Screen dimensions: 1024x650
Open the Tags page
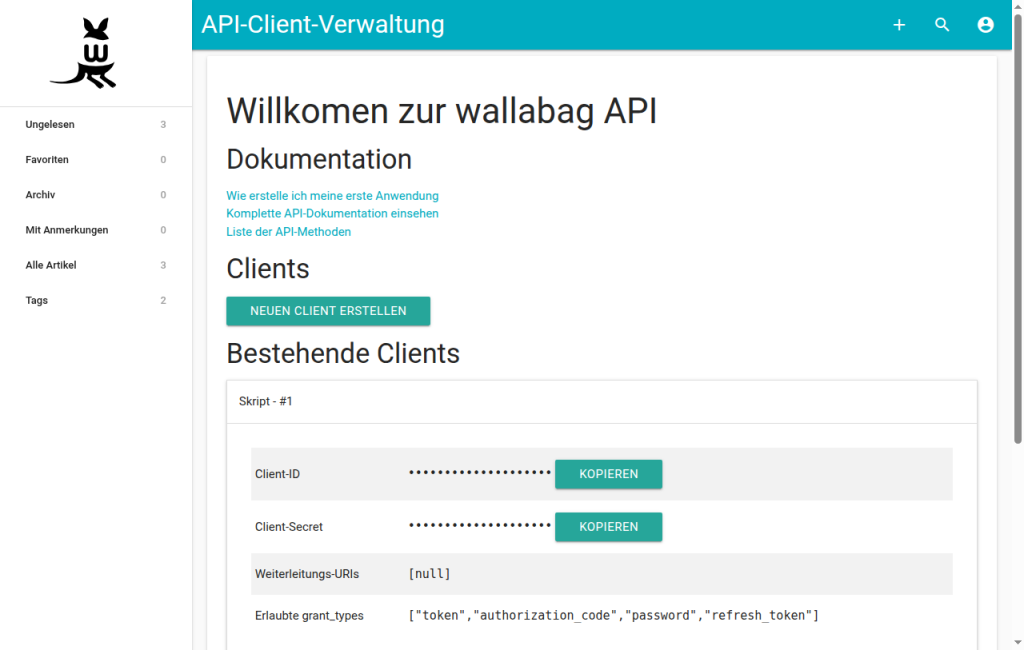pyautogui.click(x=96, y=301)
